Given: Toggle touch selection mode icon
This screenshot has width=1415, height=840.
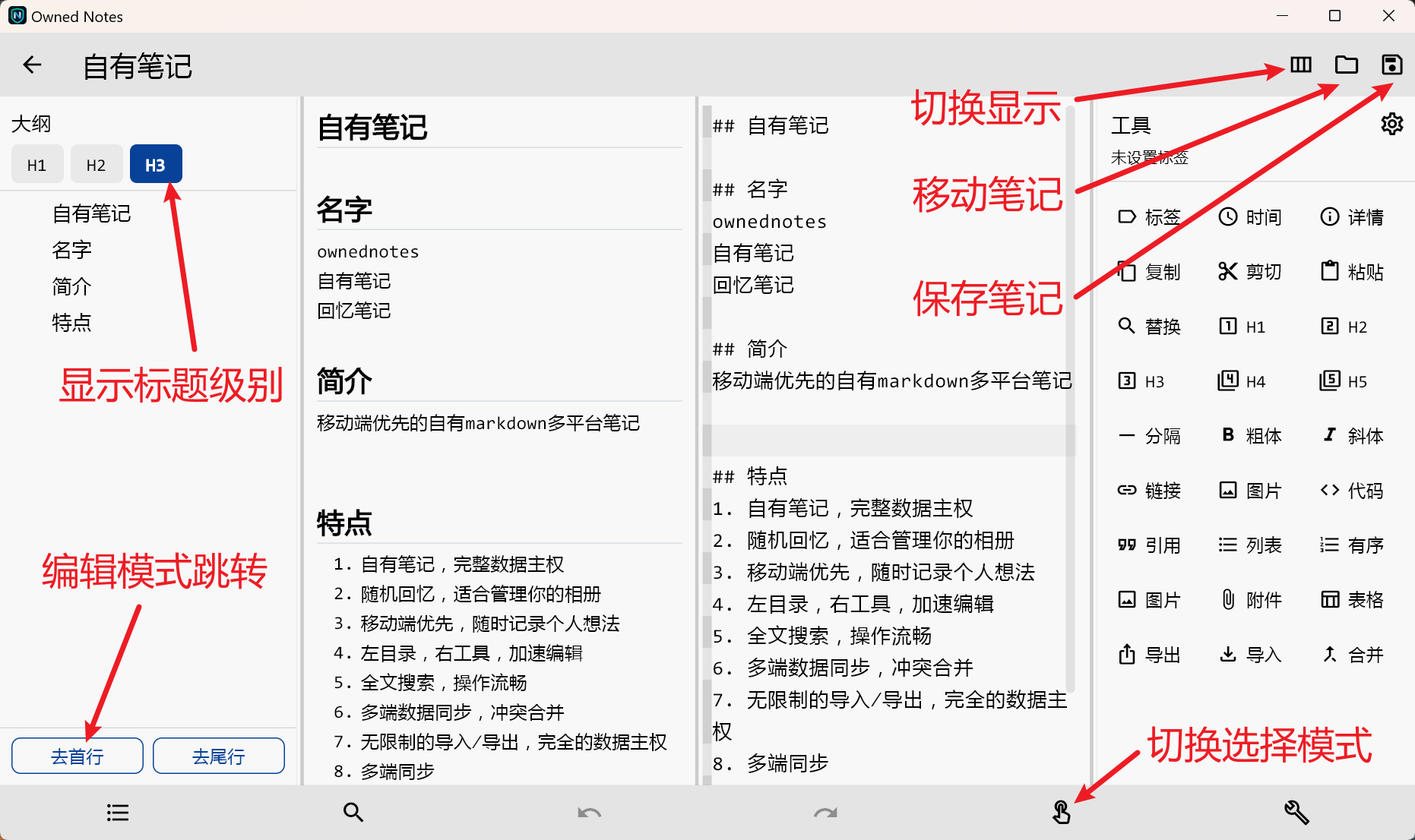Looking at the screenshot, I should pyautogui.click(x=1061, y=813).
